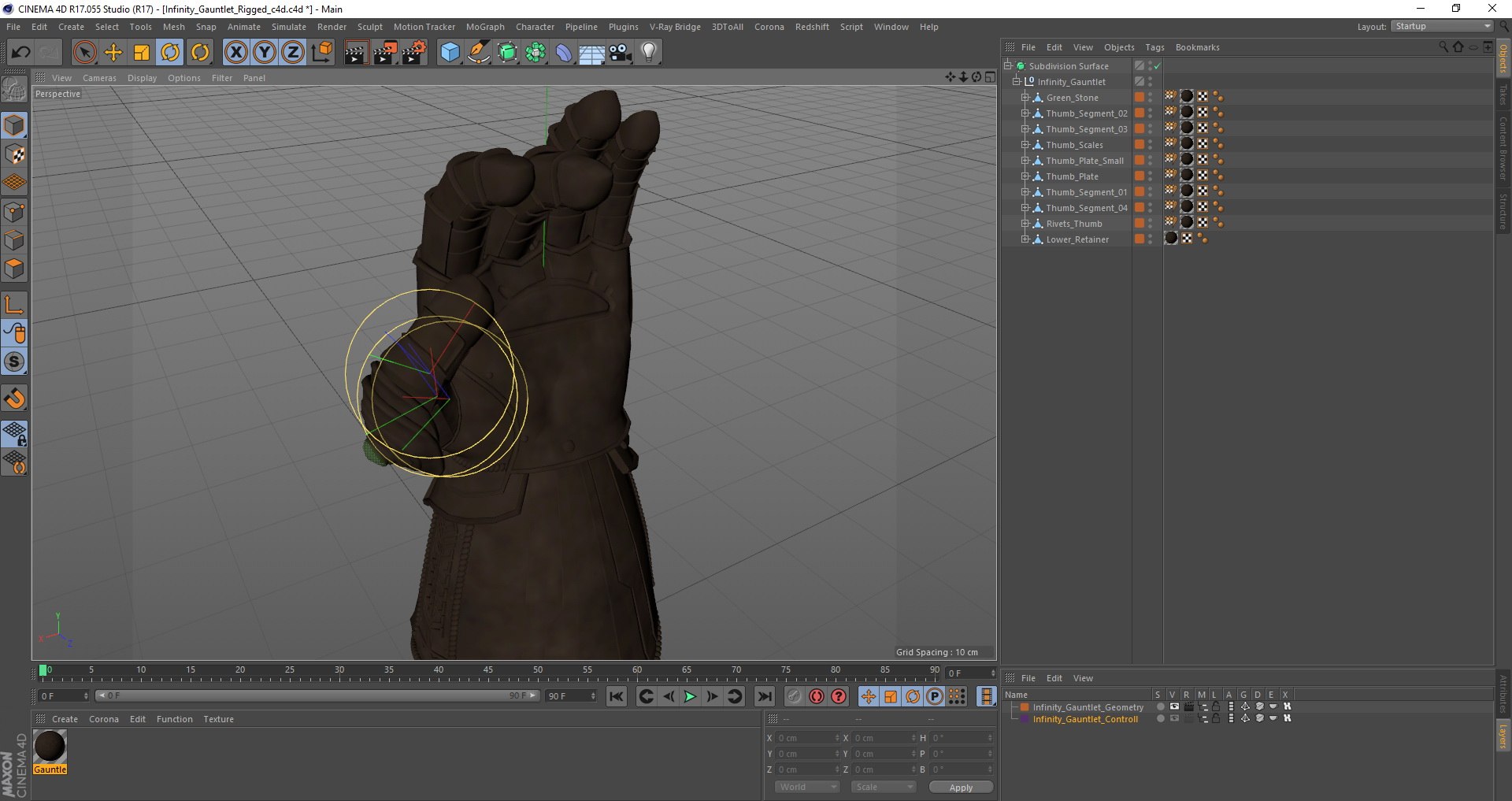Toggle coordinate system icon
Viewport: 1512px width, 801px height.
[x=322, y=53]
